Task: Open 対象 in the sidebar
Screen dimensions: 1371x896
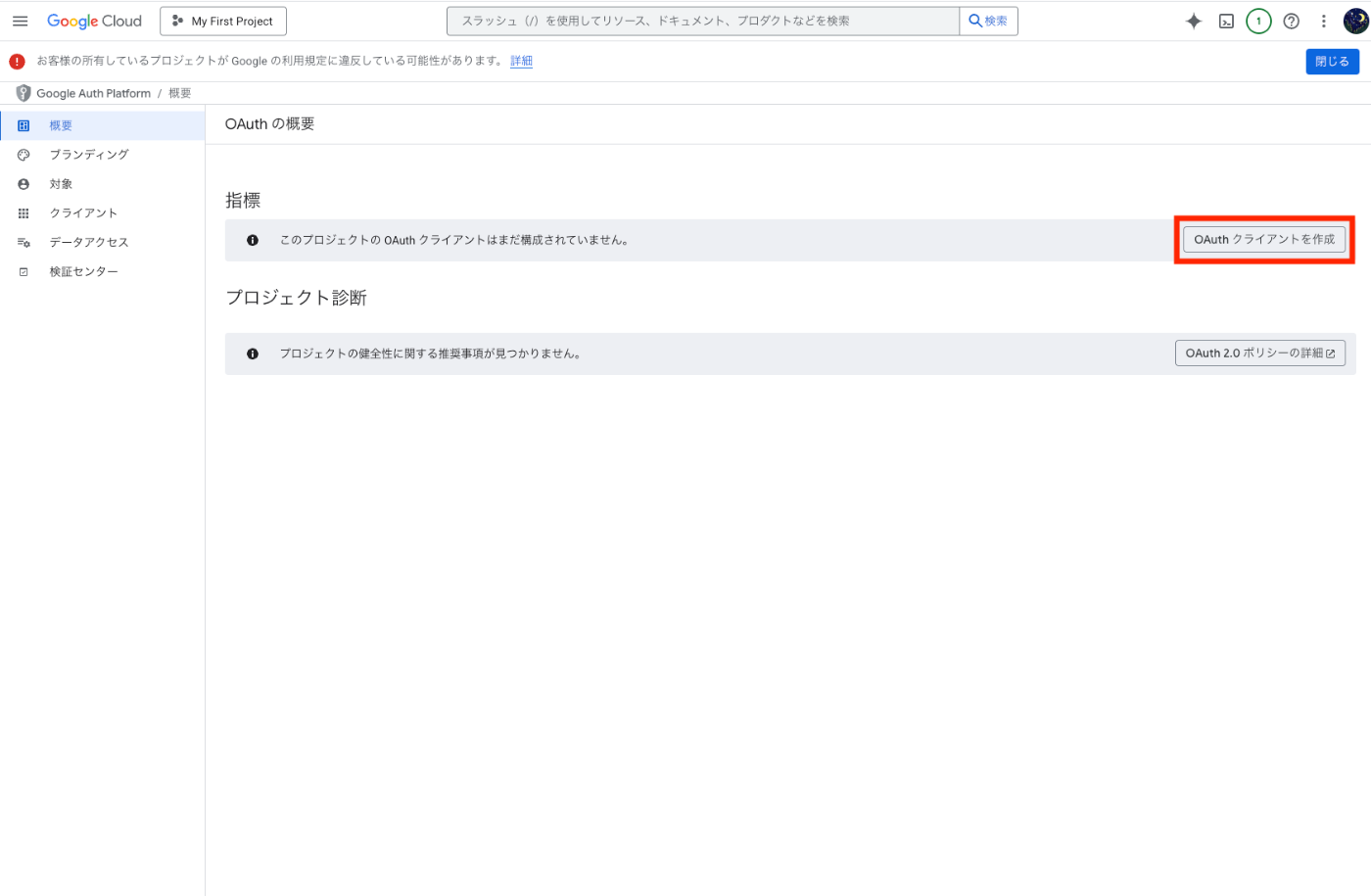Action: point(102,184)
